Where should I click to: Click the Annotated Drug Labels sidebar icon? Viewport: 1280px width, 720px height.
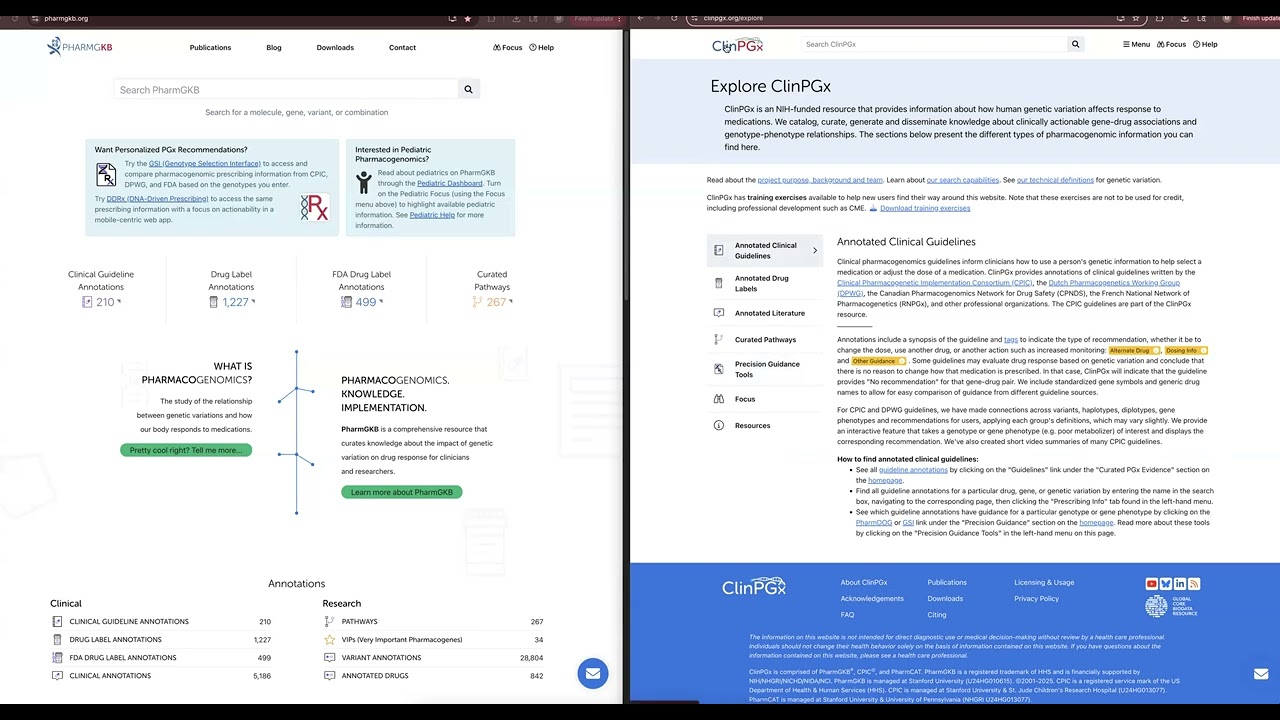click(718, 284)
